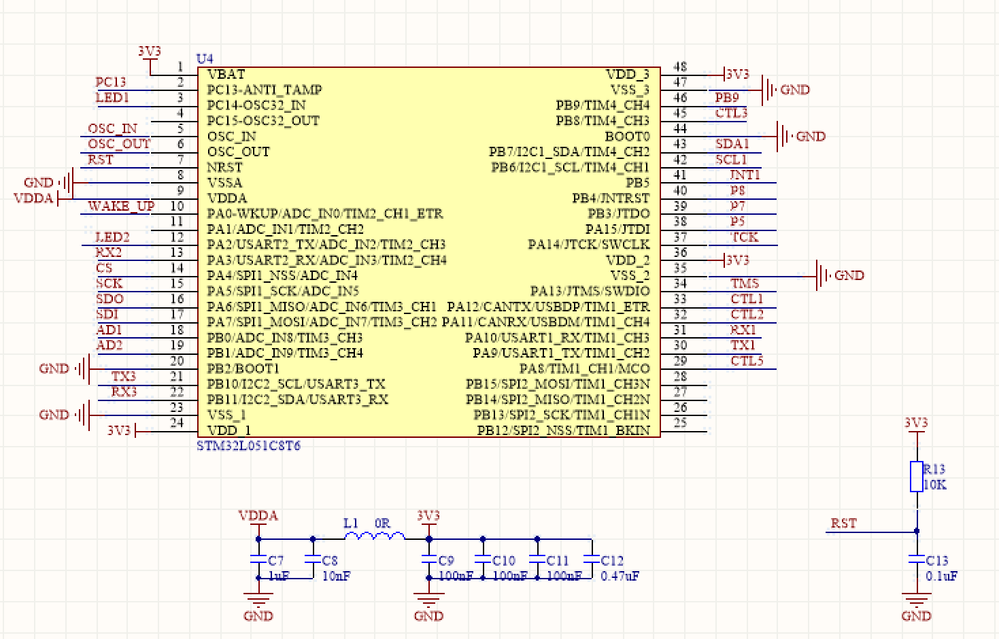The width and height of the screenshot is (999, 639).
Task: Select the SDA1 net label
Action: (732, 144)
